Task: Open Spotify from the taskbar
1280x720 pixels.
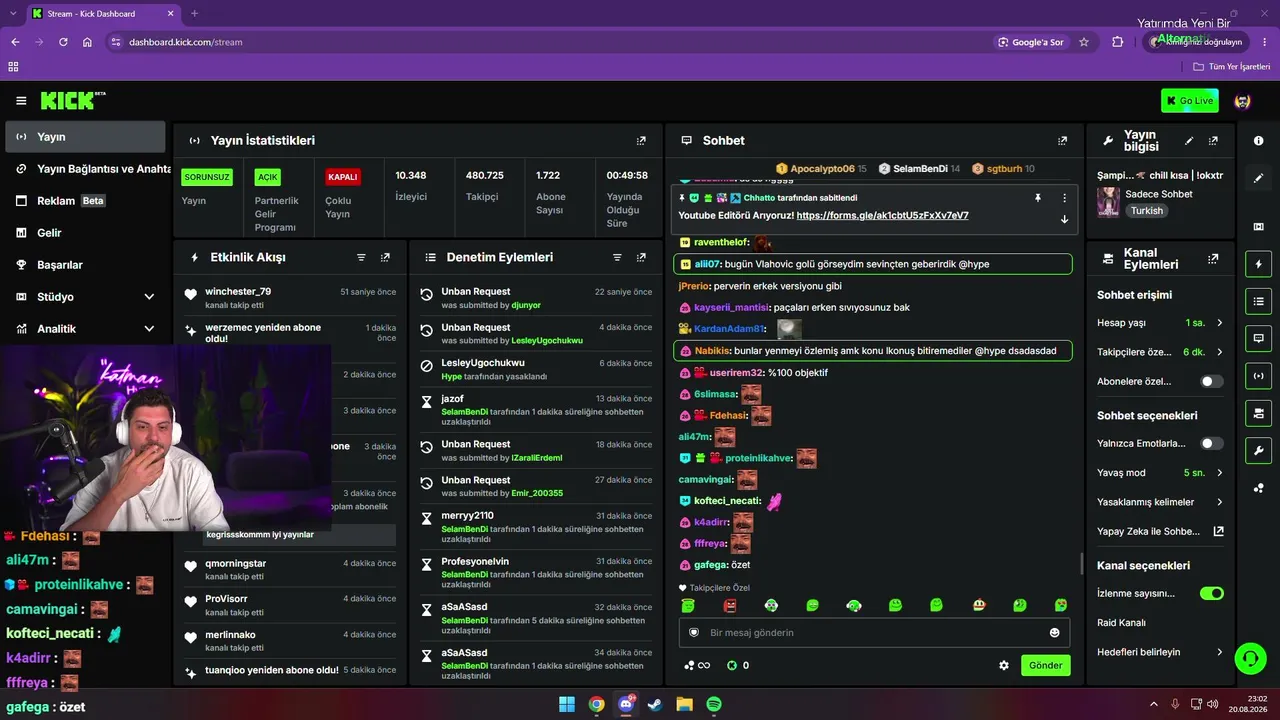Action: tap(714, 704)
